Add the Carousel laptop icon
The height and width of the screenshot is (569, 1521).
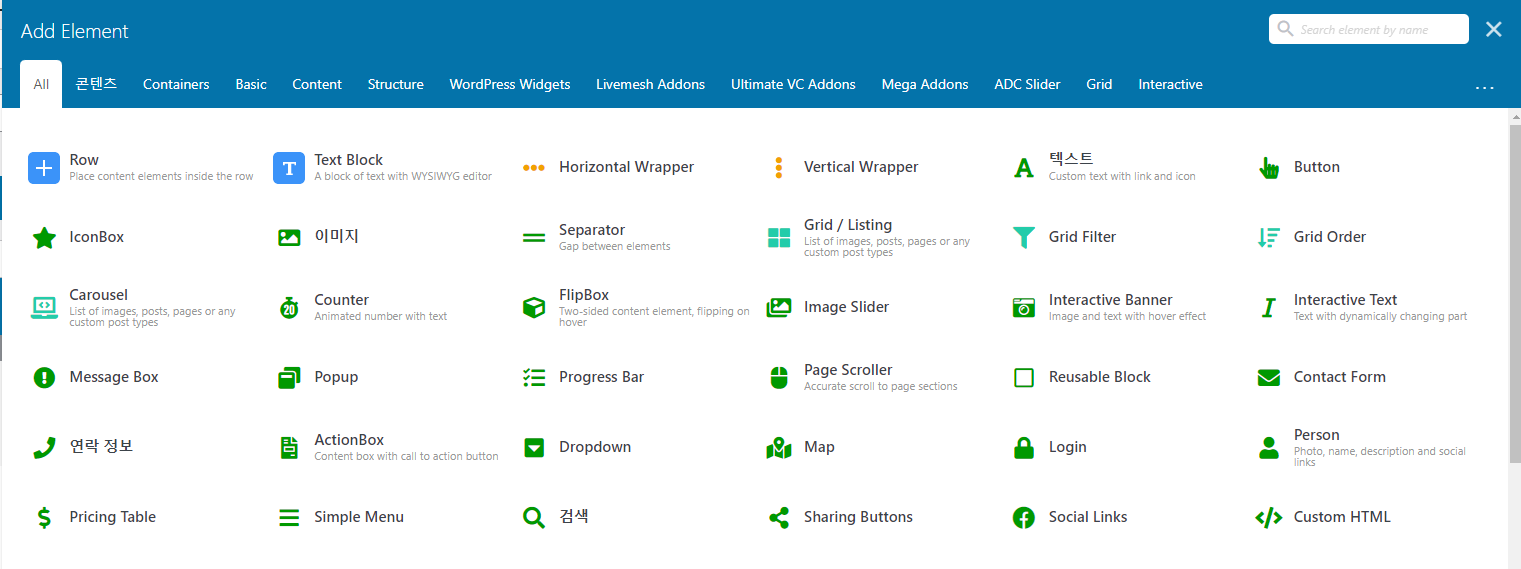44,308
